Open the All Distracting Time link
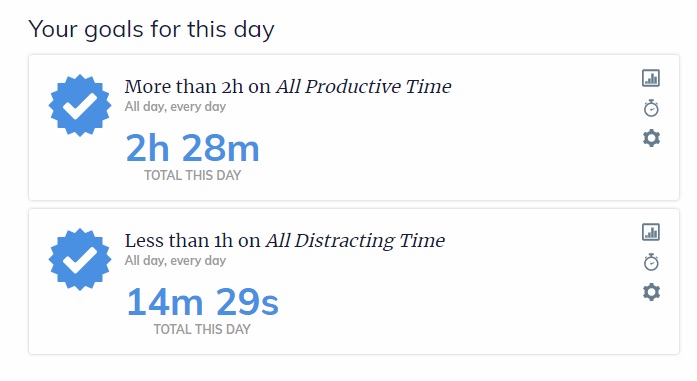The width and height of the screenshot is (697, 381). tap(355, 241)
